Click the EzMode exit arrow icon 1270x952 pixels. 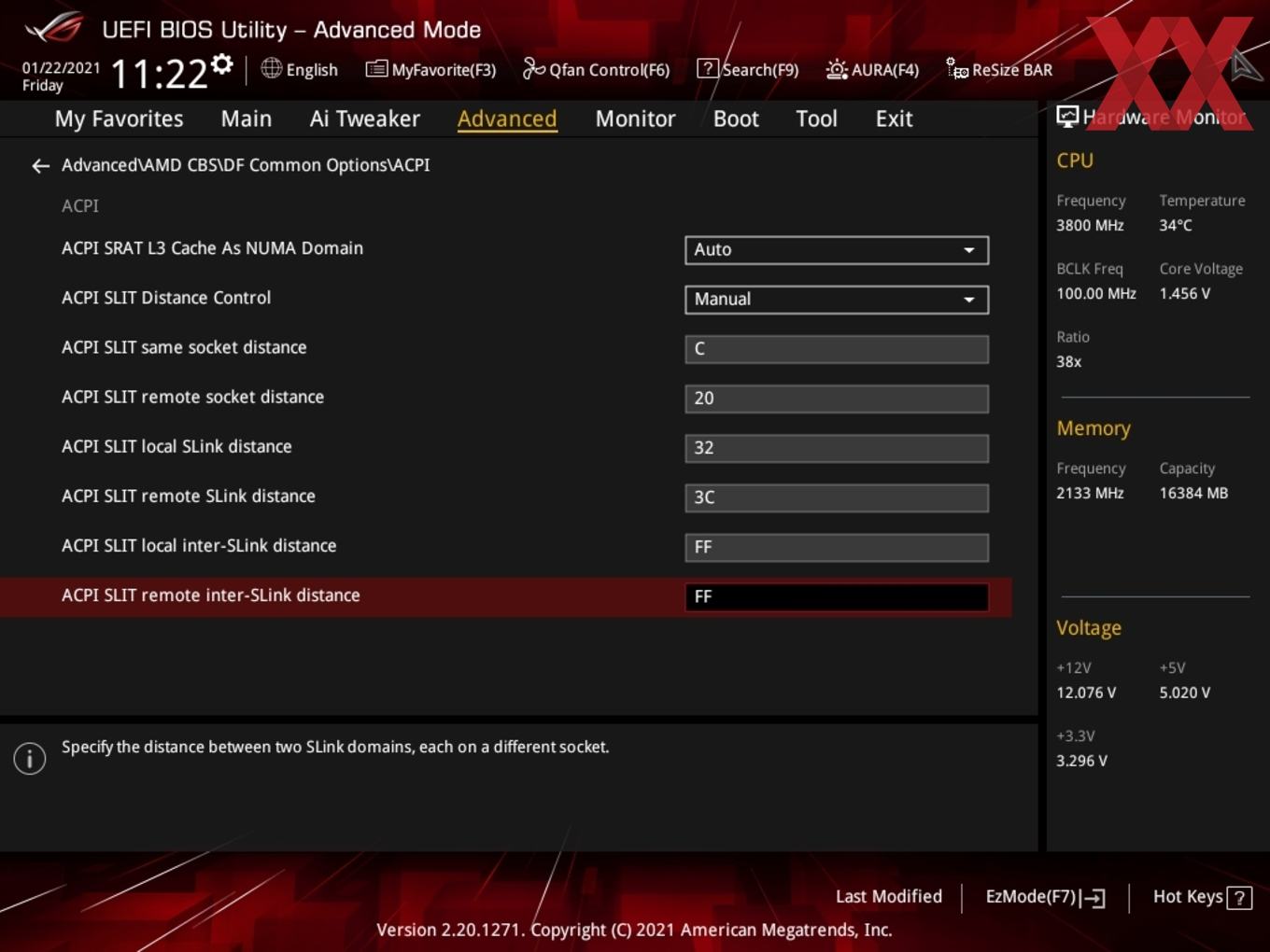click(1093, 898)
